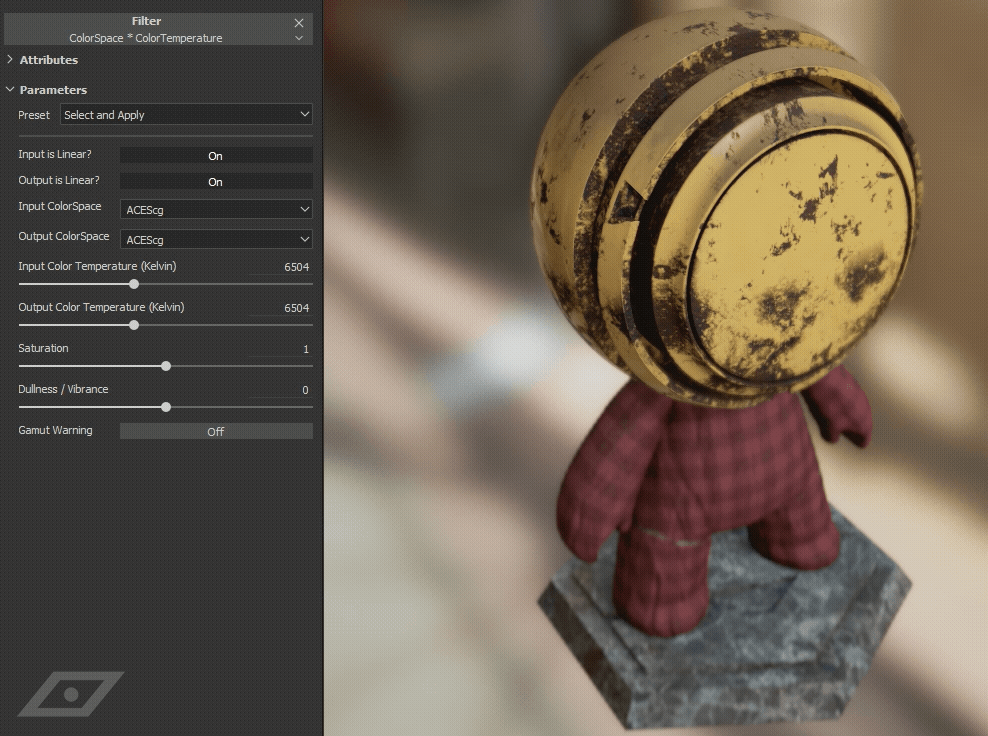988x736 pixels.
Task: Click the Gamut Warning label
Action: pyautogui.click(x=55, y=430)
